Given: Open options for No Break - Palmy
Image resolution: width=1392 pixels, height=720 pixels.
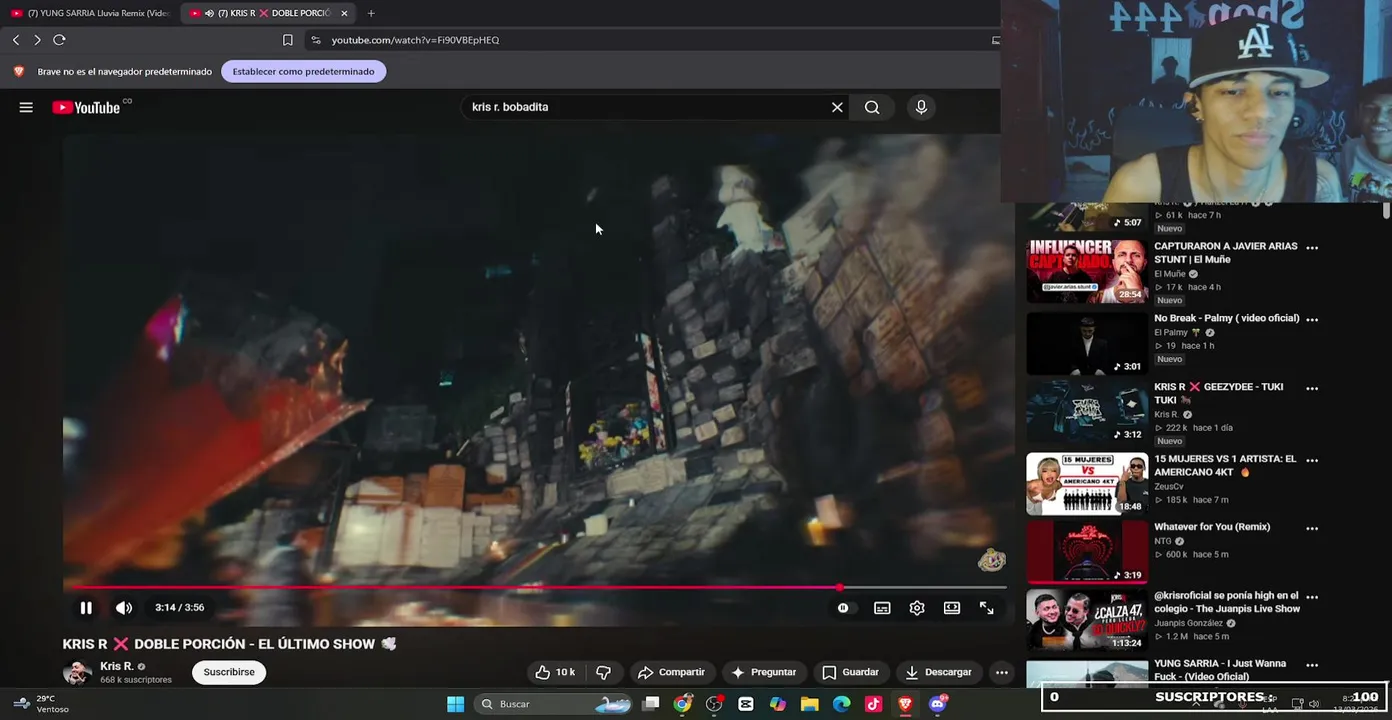Looking at the screenshot, I should (1312, 320).
